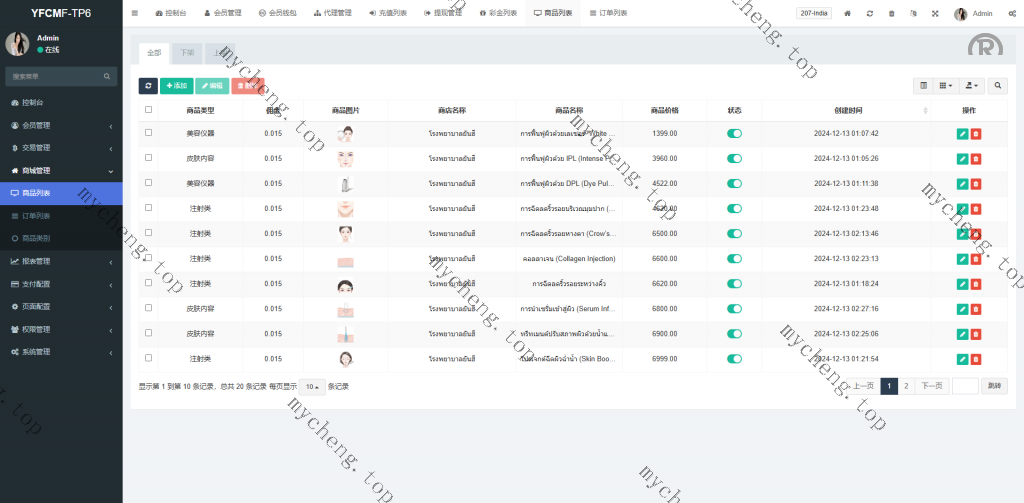
Task: Open the search magnifier button above table
Action: point(997,86)
